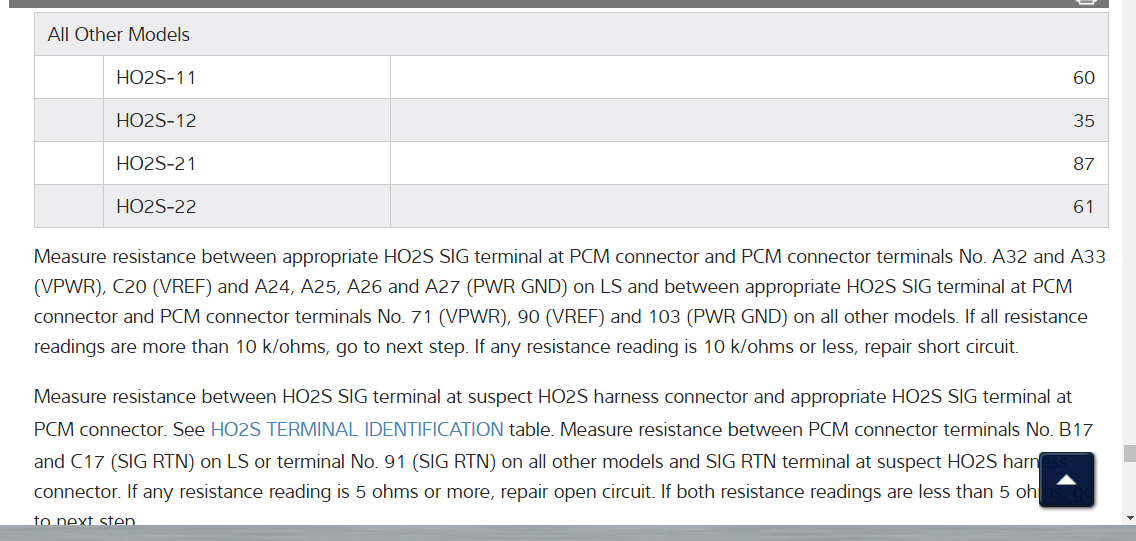Click the All Other Models table header

pyautogui.click(x=118, y=34)
